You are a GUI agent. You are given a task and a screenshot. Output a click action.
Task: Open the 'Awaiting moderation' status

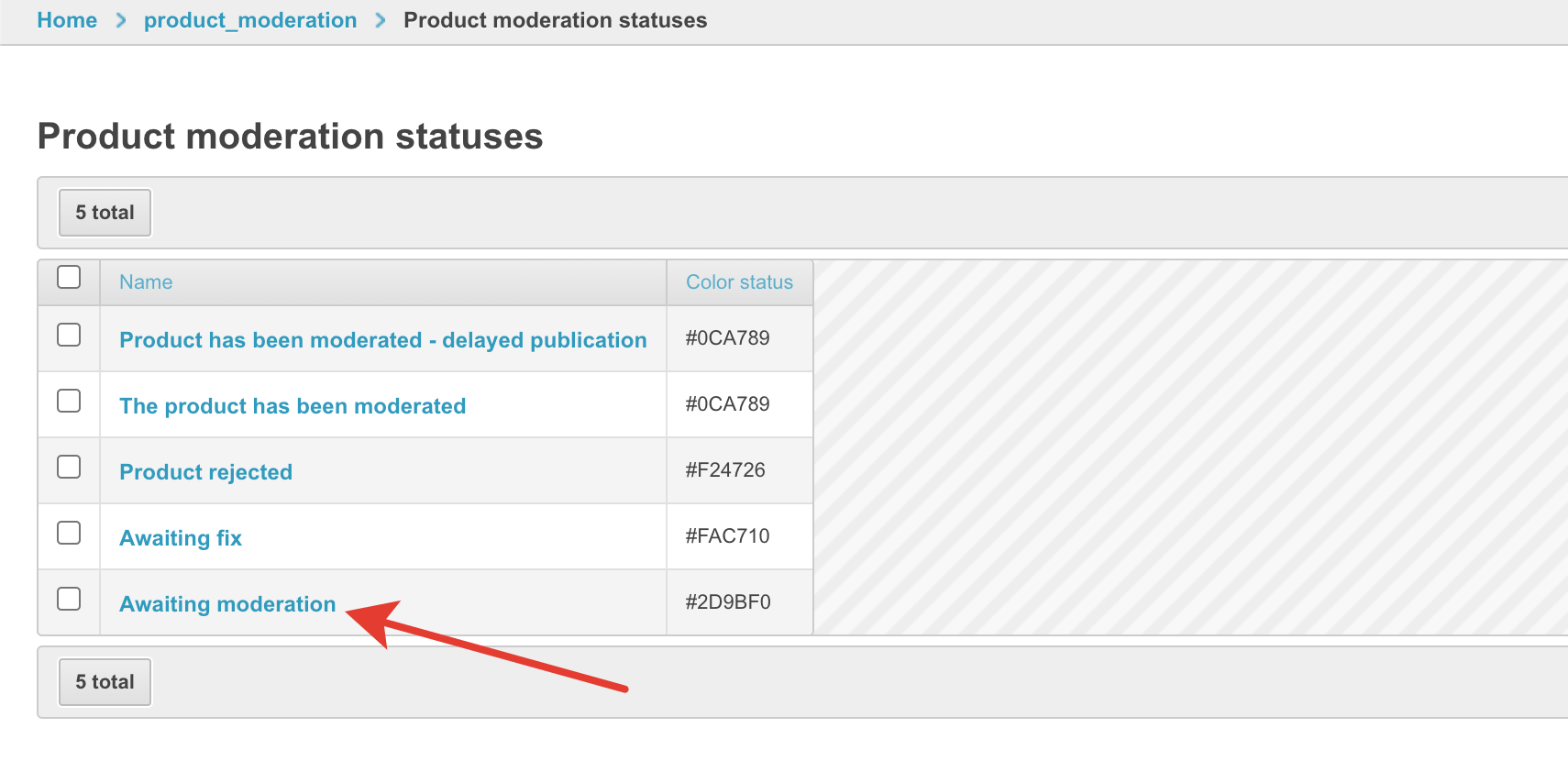coord(227,604)
